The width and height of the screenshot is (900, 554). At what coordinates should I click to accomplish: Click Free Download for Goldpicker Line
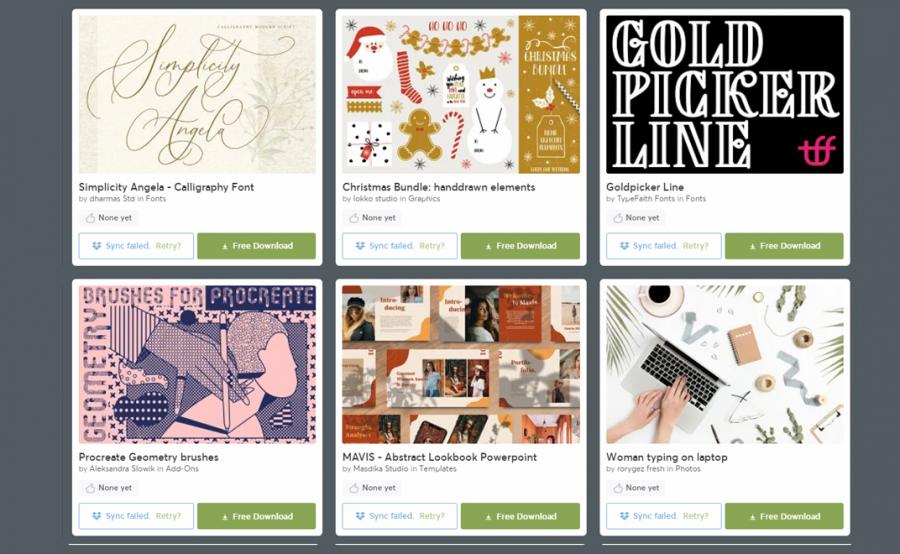pyautogui.click(x=784, y=246)
